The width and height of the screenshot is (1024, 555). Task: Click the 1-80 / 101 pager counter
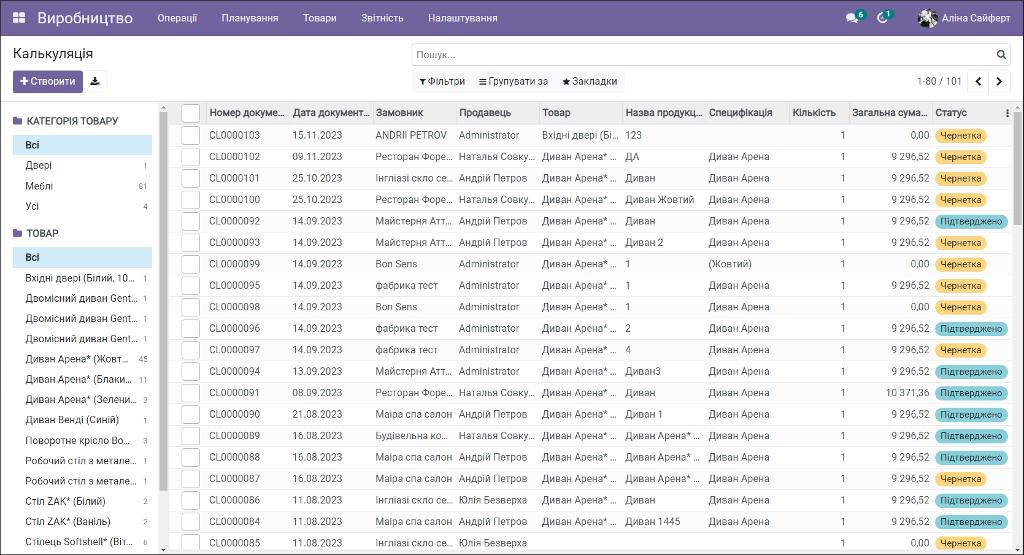click(939, 82)
